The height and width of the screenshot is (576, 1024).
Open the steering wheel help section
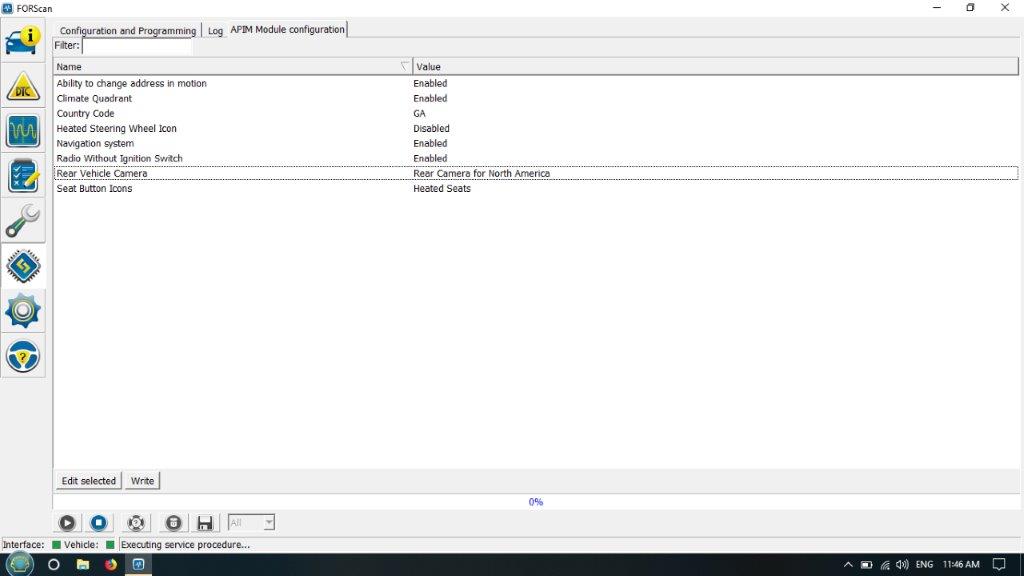23,356
